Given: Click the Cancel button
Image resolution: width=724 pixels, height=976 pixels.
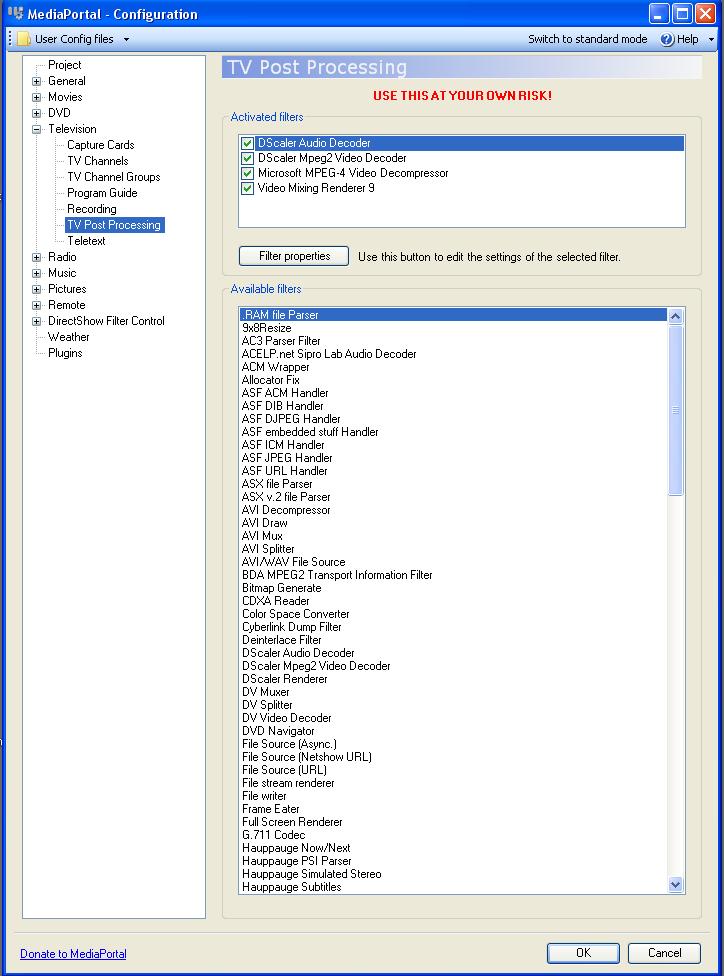Looking at the screenshot, I should pos(664,953).
